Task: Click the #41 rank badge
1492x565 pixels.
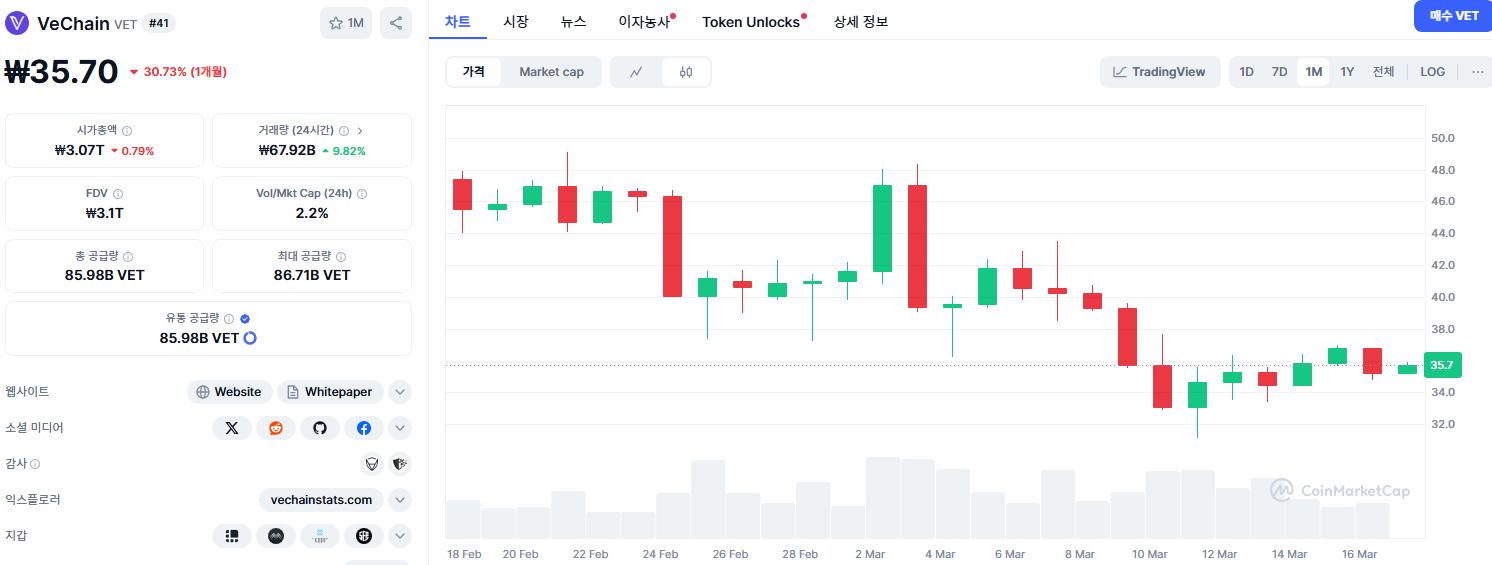Action: pyautogui.click(x=159, y=23)
